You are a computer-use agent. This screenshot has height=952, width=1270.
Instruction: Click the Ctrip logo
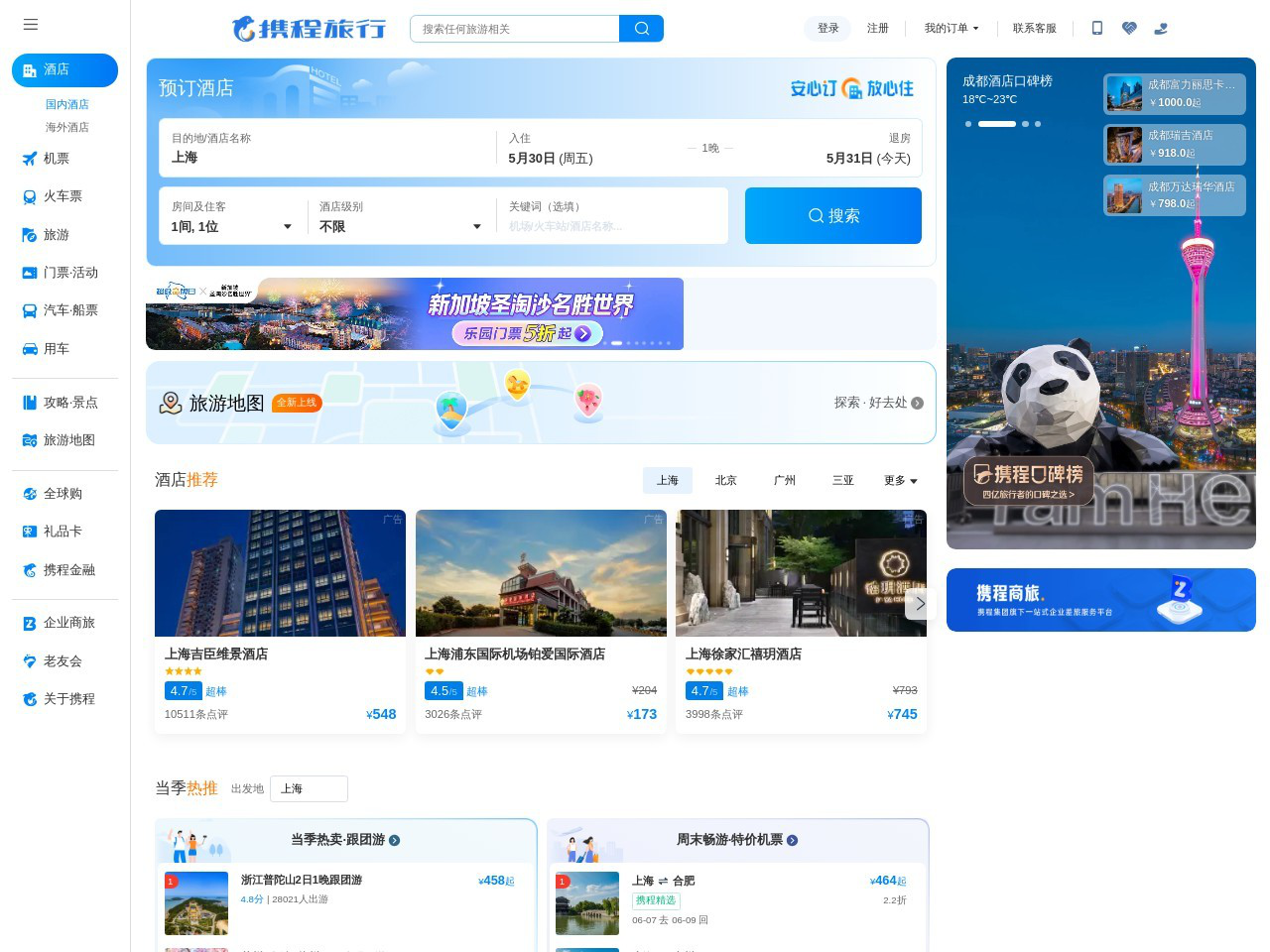tap(309, 28)
